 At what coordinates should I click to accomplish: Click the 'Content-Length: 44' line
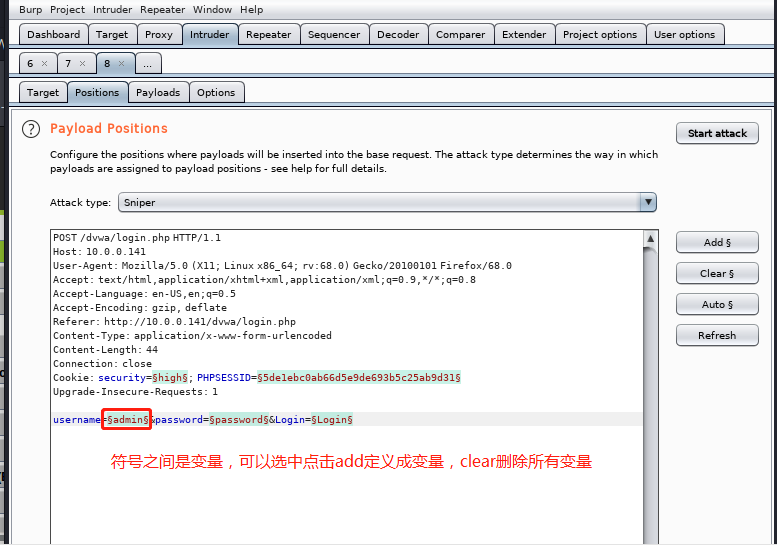point(106,350)
